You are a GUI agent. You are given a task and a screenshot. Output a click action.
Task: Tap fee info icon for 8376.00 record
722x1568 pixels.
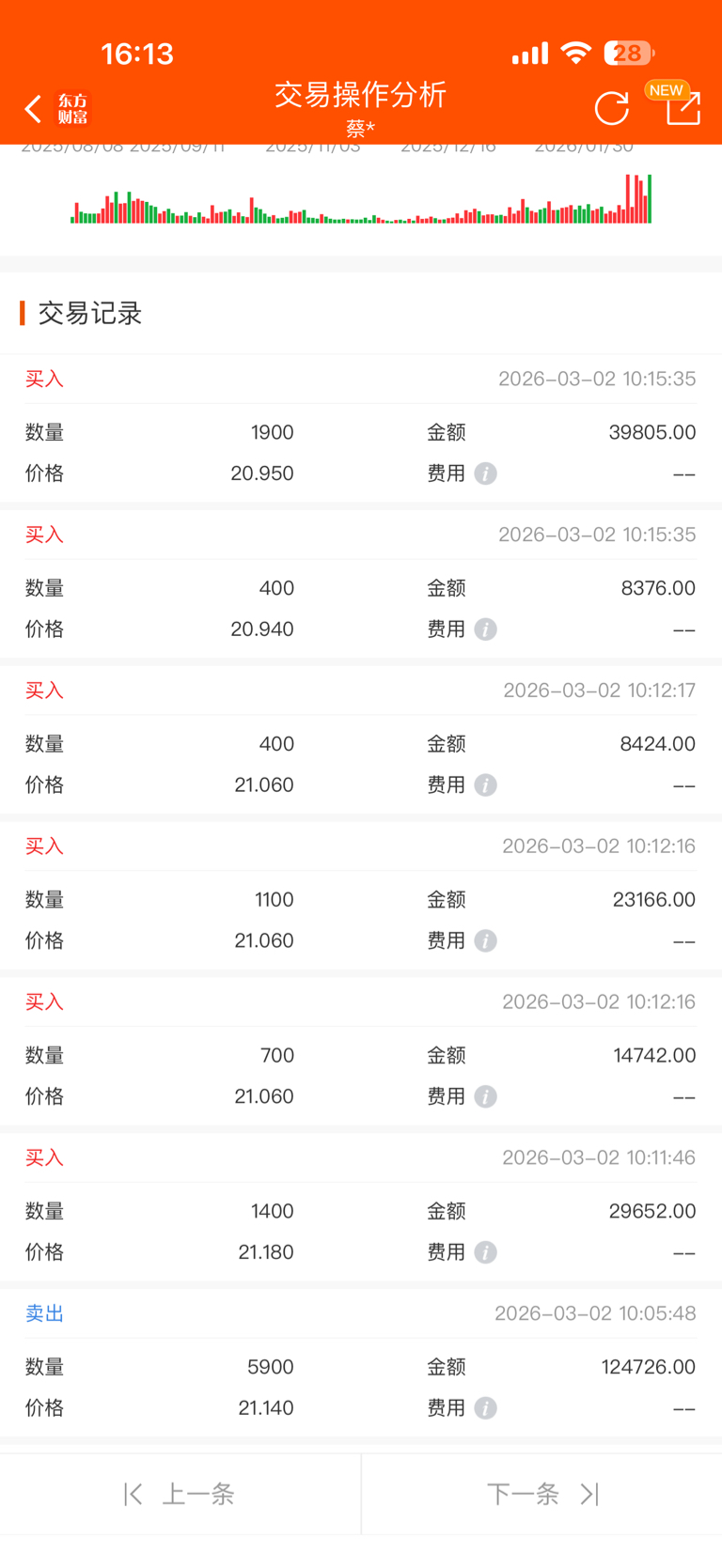pyautogui.click(x=485, y=629)
